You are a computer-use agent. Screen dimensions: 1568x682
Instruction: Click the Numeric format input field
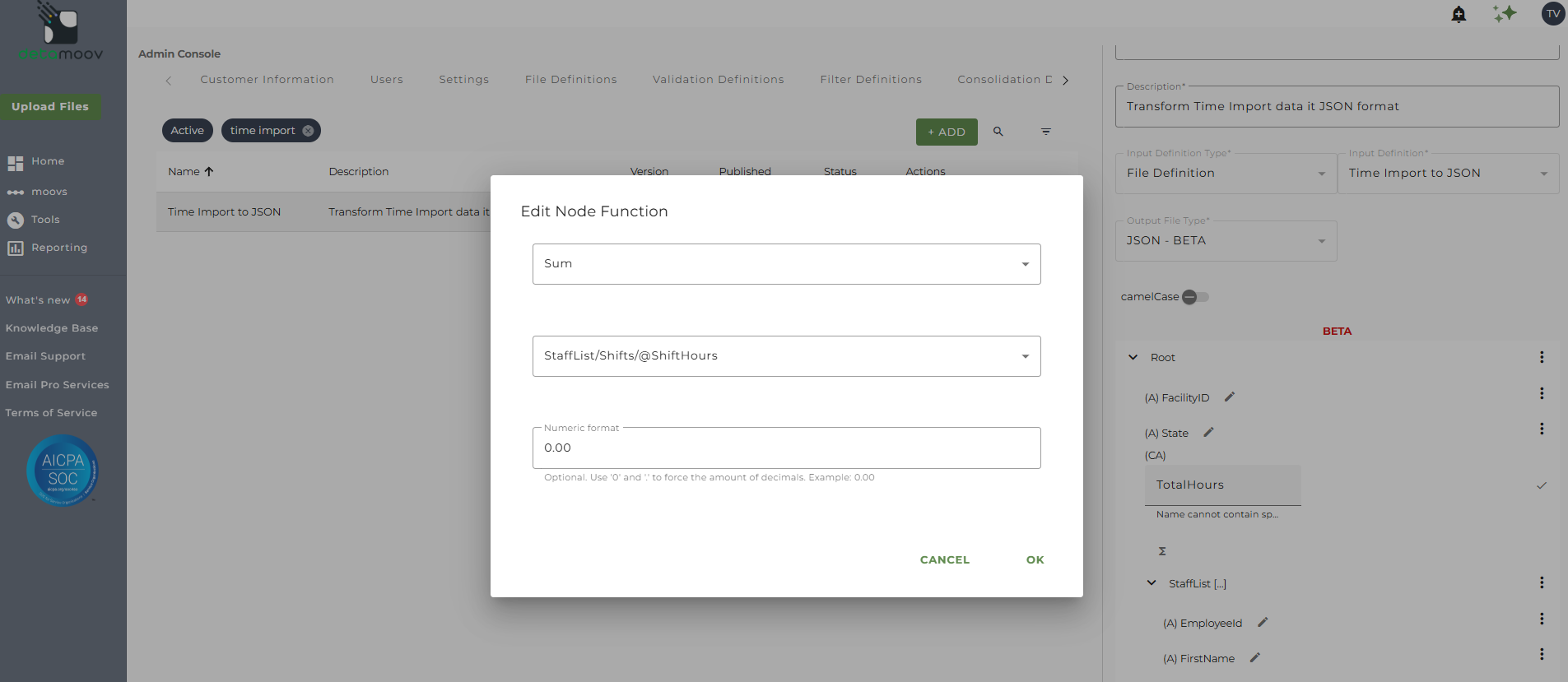tap(786, 448)
